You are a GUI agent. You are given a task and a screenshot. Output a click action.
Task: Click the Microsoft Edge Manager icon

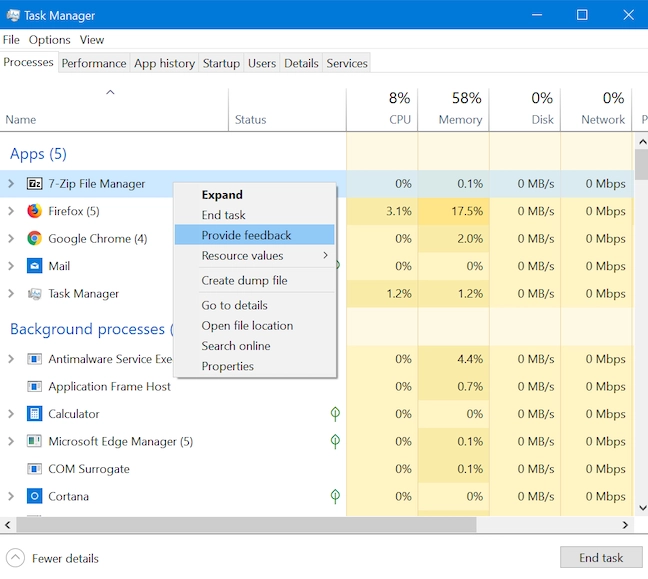[34, 441]
